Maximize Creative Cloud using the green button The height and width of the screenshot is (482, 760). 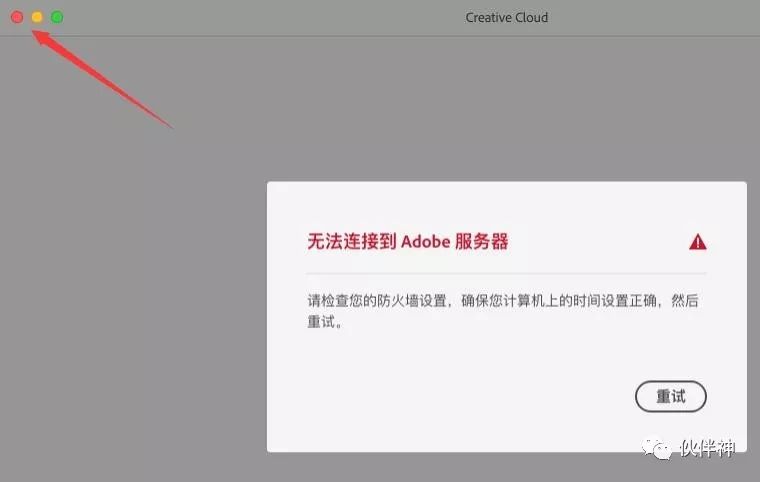click(57, 17)
